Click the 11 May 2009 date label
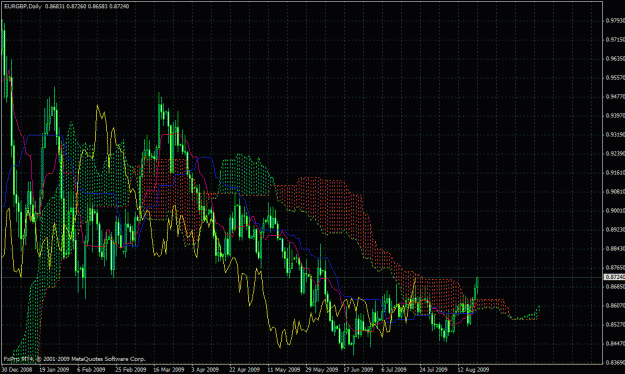625x374 pixels. coord(283,370)
